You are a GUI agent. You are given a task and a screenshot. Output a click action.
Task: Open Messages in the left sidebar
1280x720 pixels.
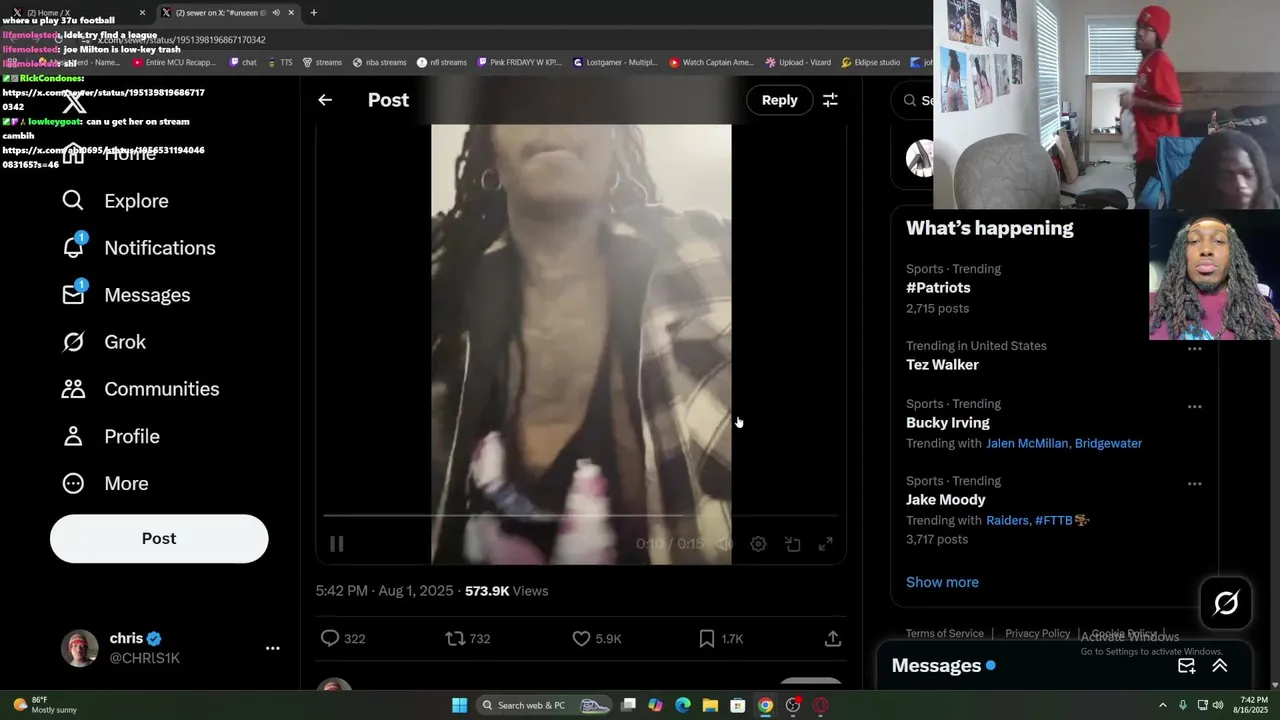147,295
